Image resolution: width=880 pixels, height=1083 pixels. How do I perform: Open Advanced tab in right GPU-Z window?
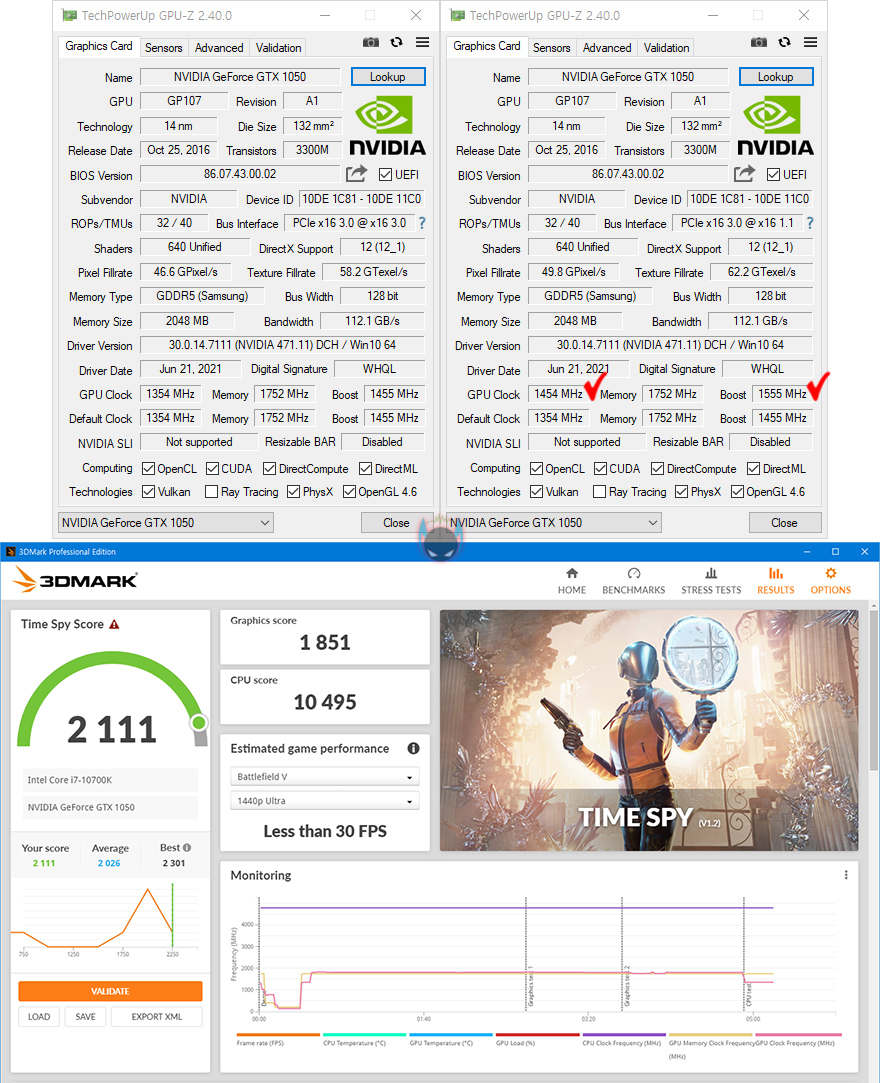coord(607,48)
